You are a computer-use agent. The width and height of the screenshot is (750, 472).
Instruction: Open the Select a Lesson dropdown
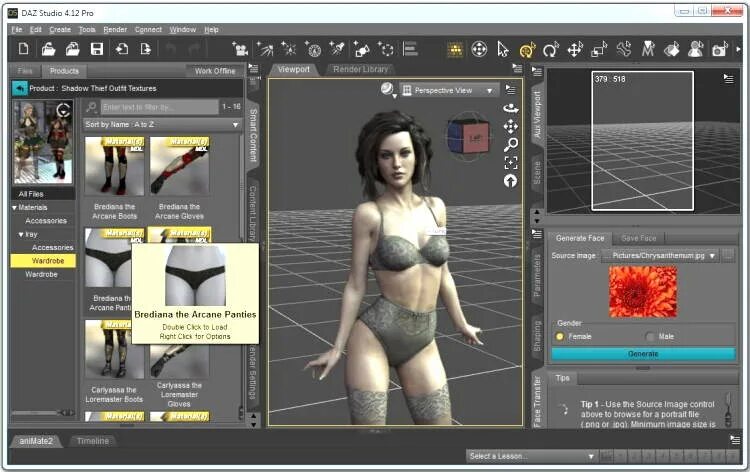tap(531, 456)
